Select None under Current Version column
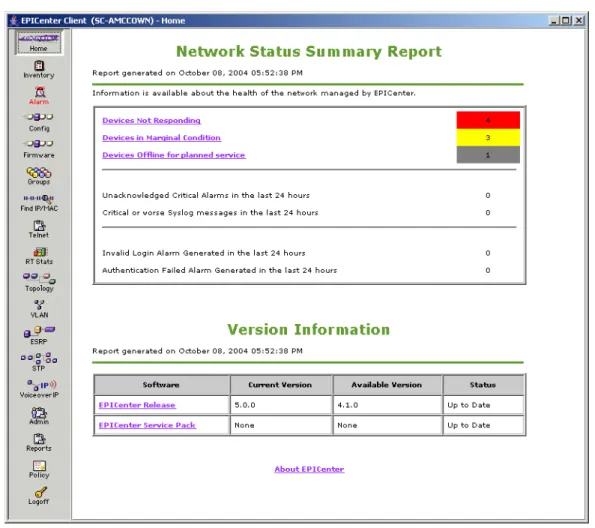The height and width of the screenshot is (528, 595). 281,425
